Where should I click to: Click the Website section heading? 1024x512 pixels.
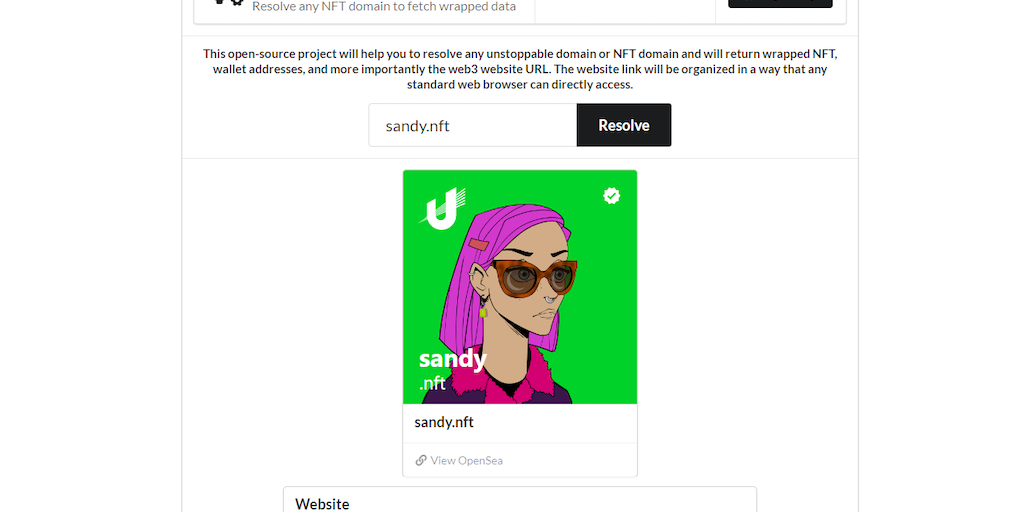coord(322,504)
